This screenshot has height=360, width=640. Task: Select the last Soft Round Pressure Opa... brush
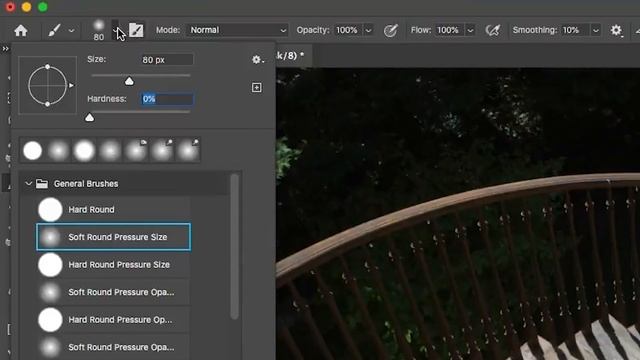tap(113, 347)
